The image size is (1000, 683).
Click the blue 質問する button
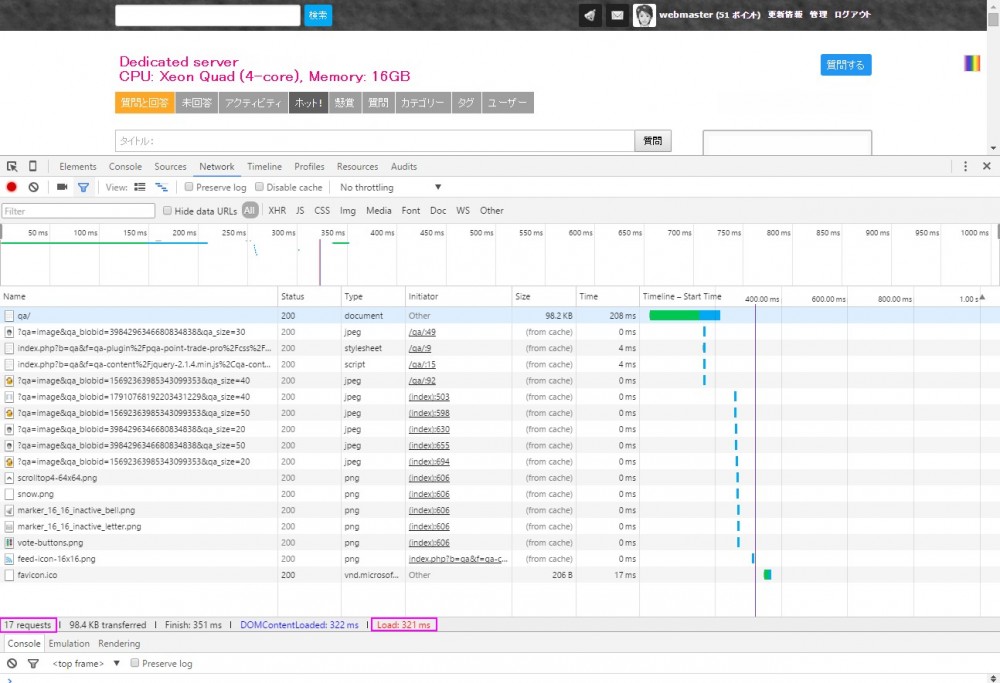point(845,65)
